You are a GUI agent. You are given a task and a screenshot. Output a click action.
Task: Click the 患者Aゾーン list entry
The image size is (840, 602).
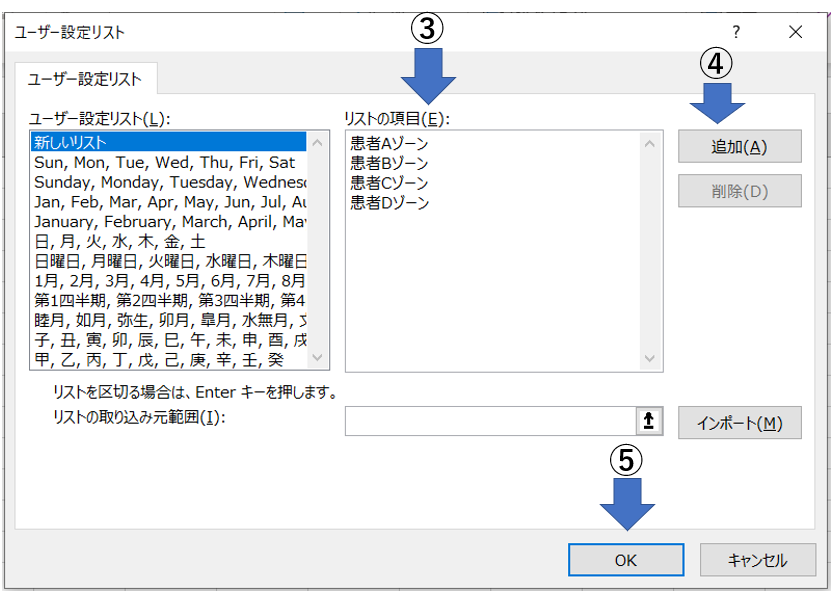coord(389,144)
